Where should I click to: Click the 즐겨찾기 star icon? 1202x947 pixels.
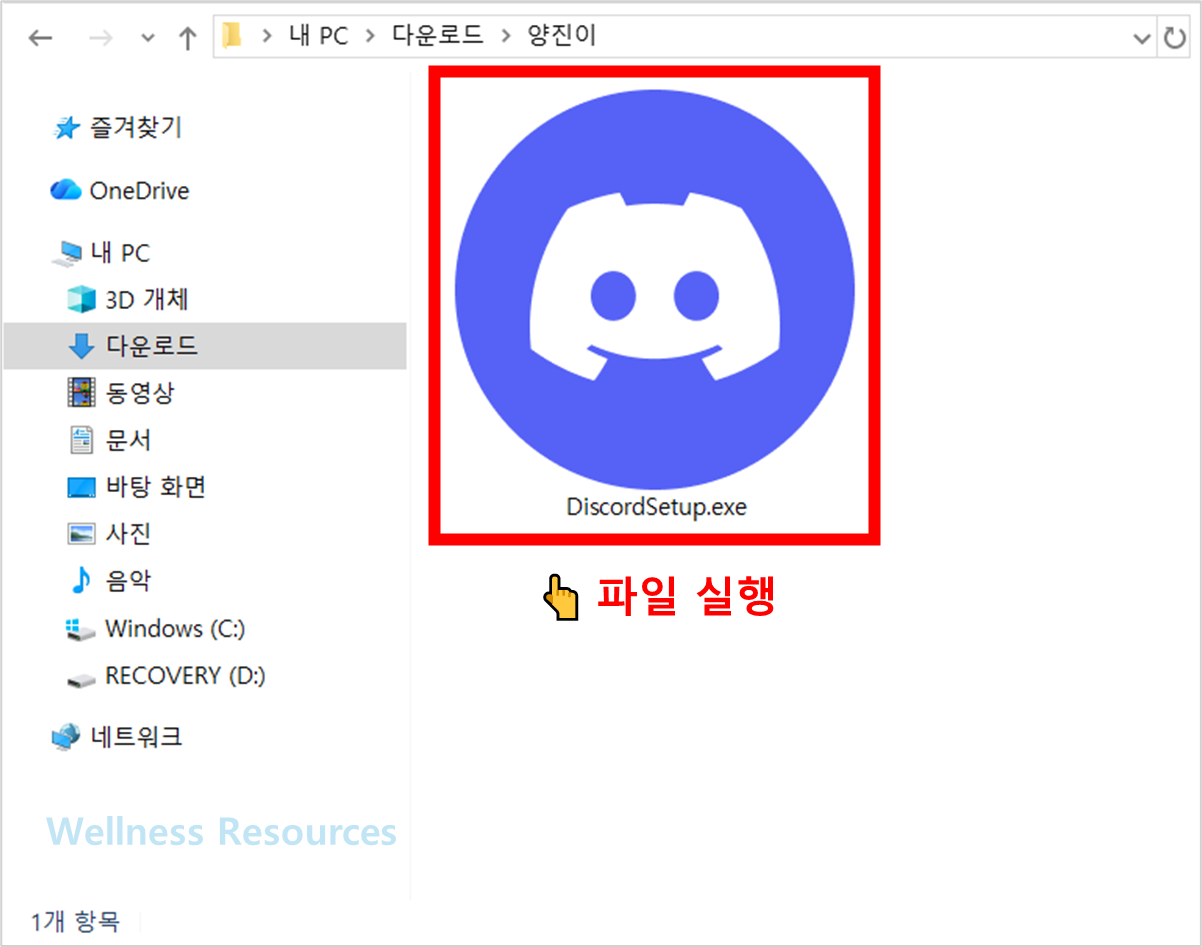pyautogui.click(x=66, y=128)
